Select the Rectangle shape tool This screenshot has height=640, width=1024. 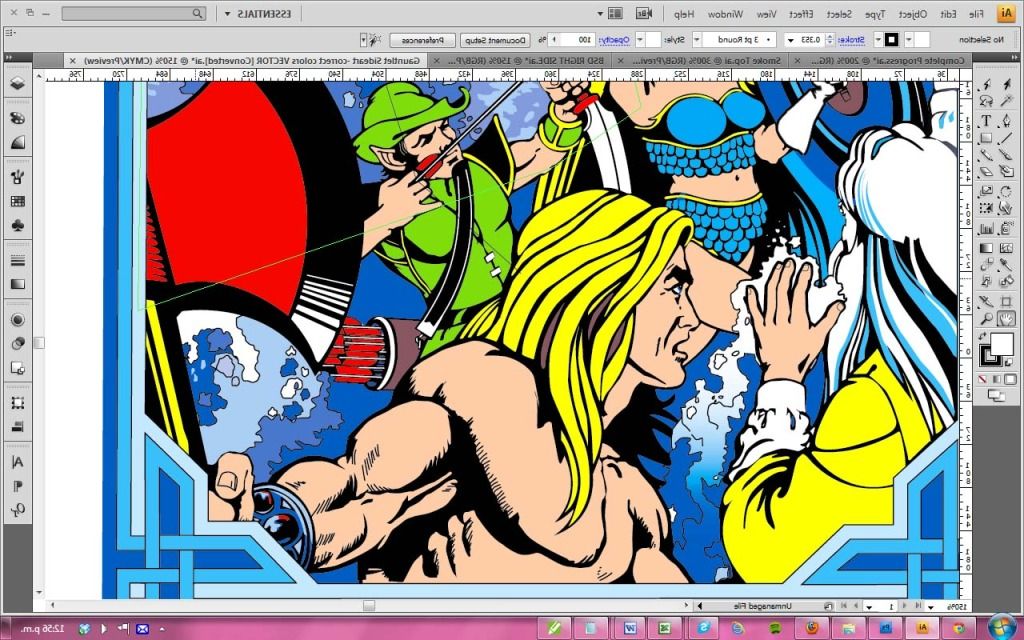tap(986, 138)
